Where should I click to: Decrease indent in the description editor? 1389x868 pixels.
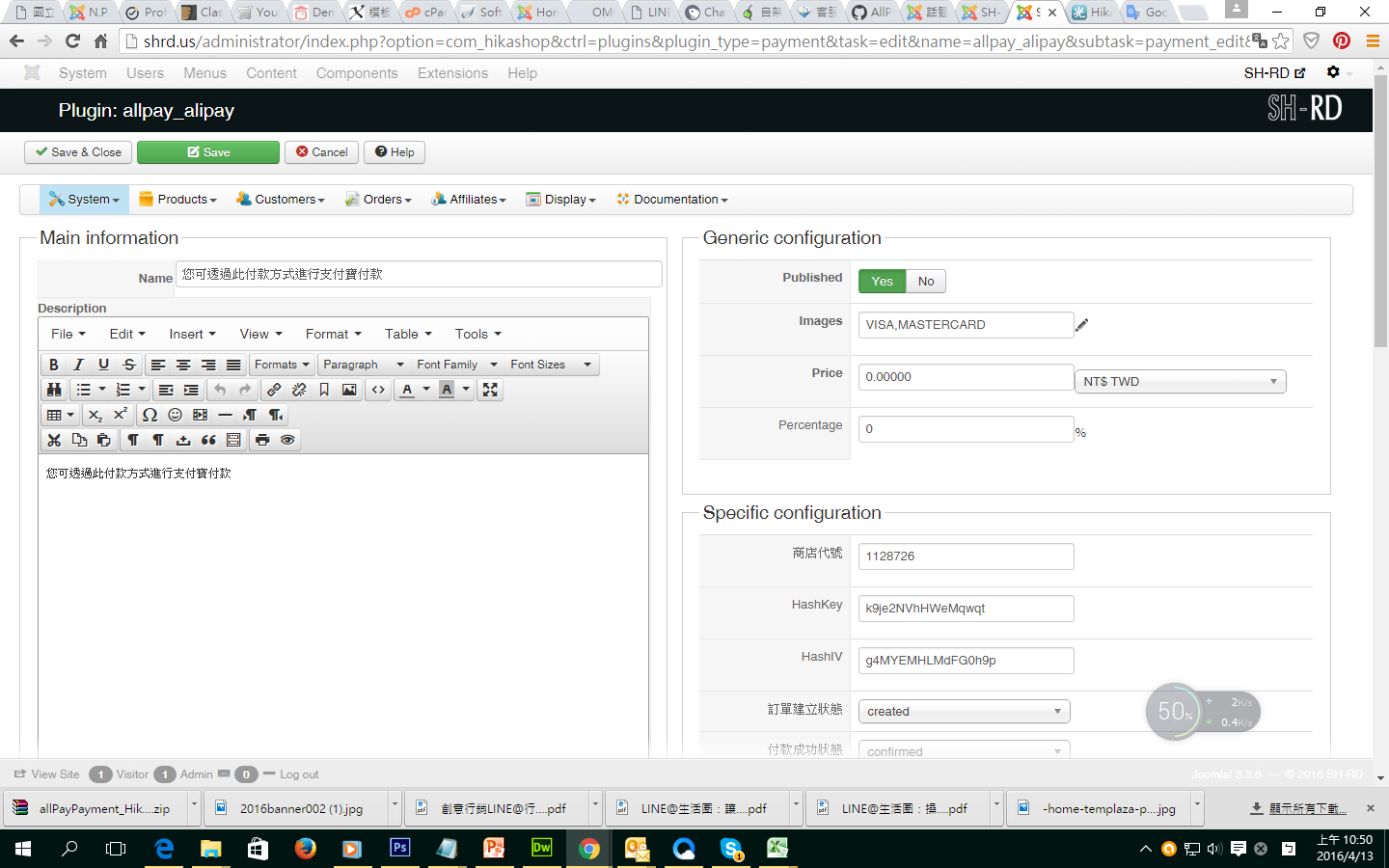166,390
